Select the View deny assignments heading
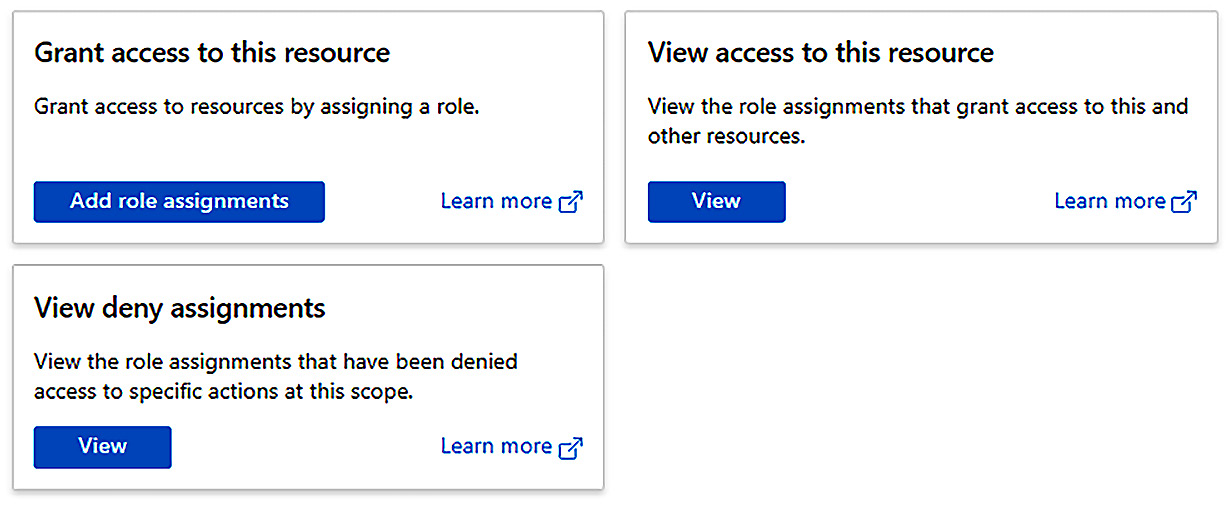This screenshot has height=505, width=1232. [x=180, y=308]
